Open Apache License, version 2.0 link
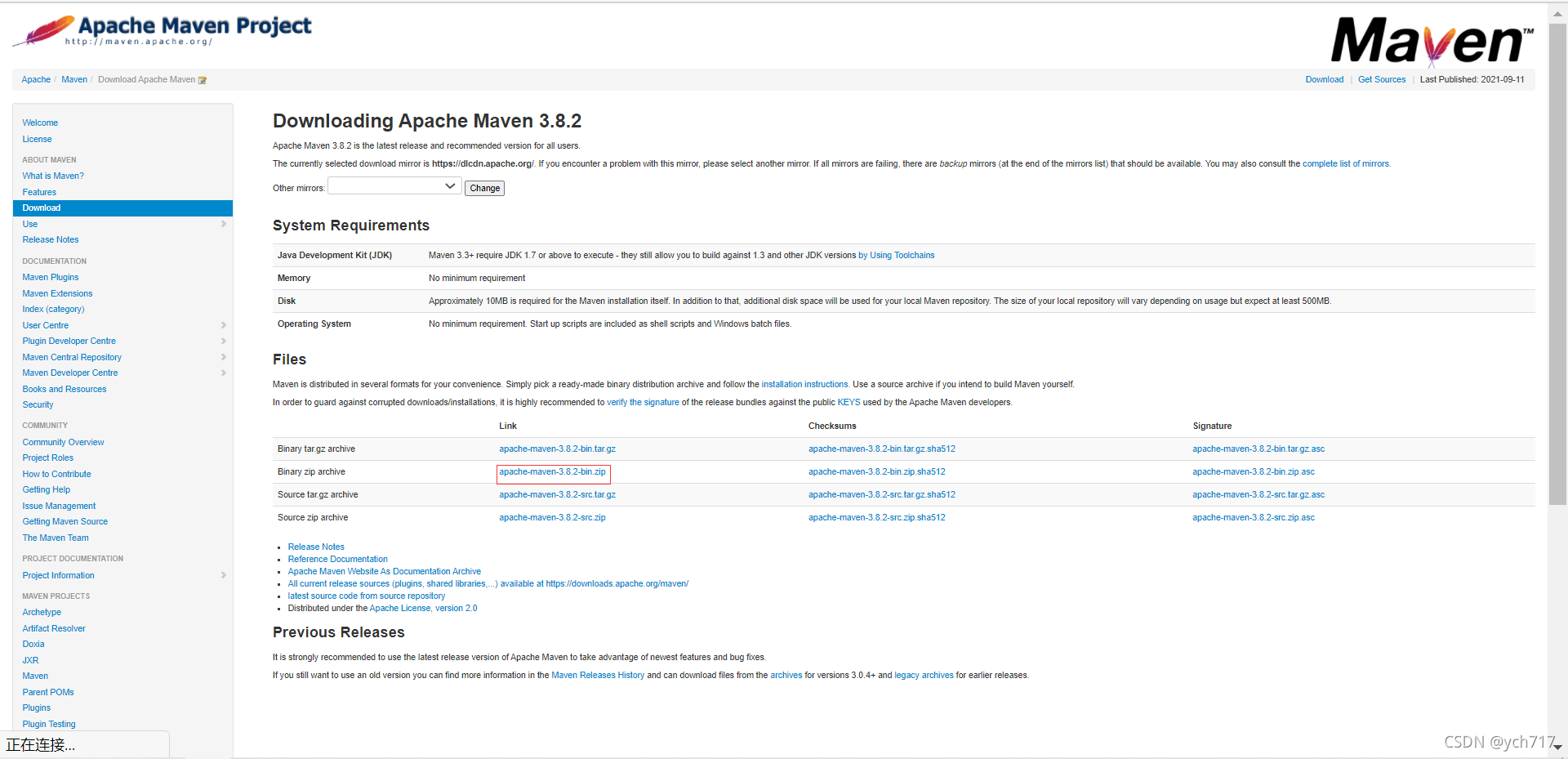Viewport: 1568px width, 759px height. 423,608
